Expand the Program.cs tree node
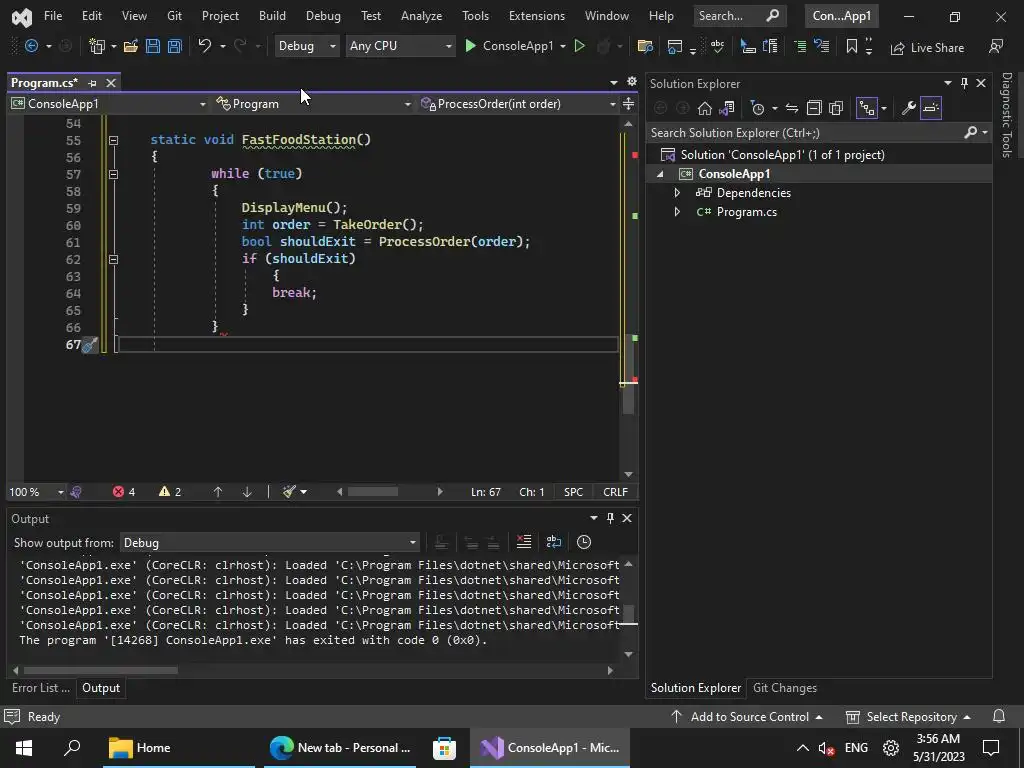Screen dimensions: 1024x768 [677, 212]
